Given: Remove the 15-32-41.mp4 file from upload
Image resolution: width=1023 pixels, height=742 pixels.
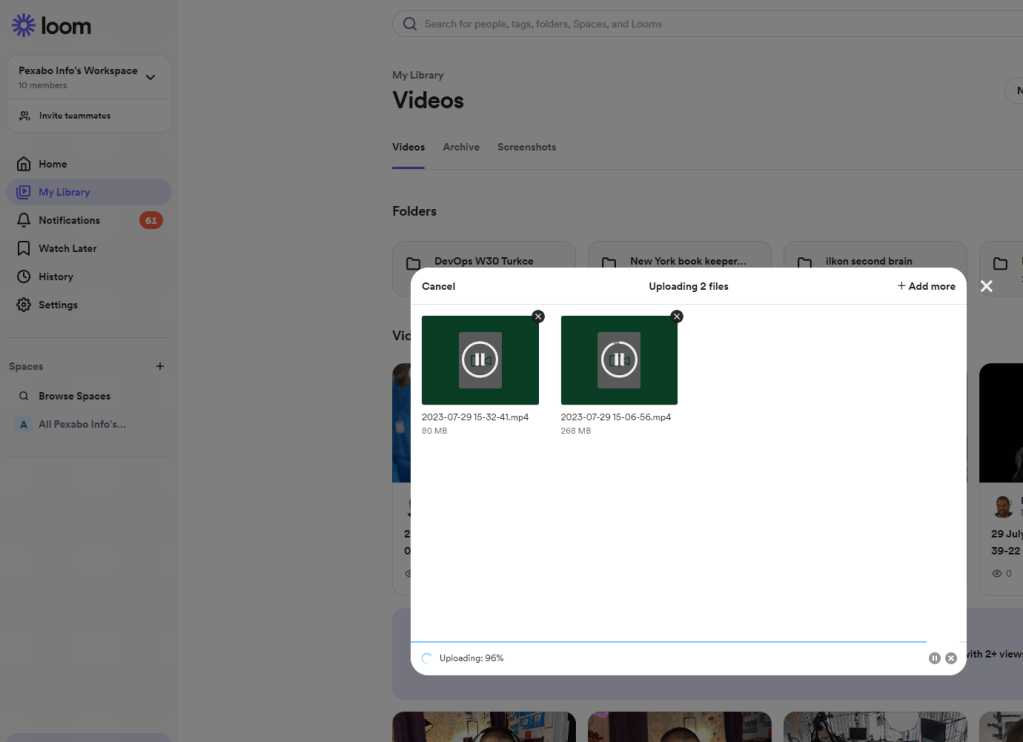Looking at the screenshot, I should click(538, 317).
